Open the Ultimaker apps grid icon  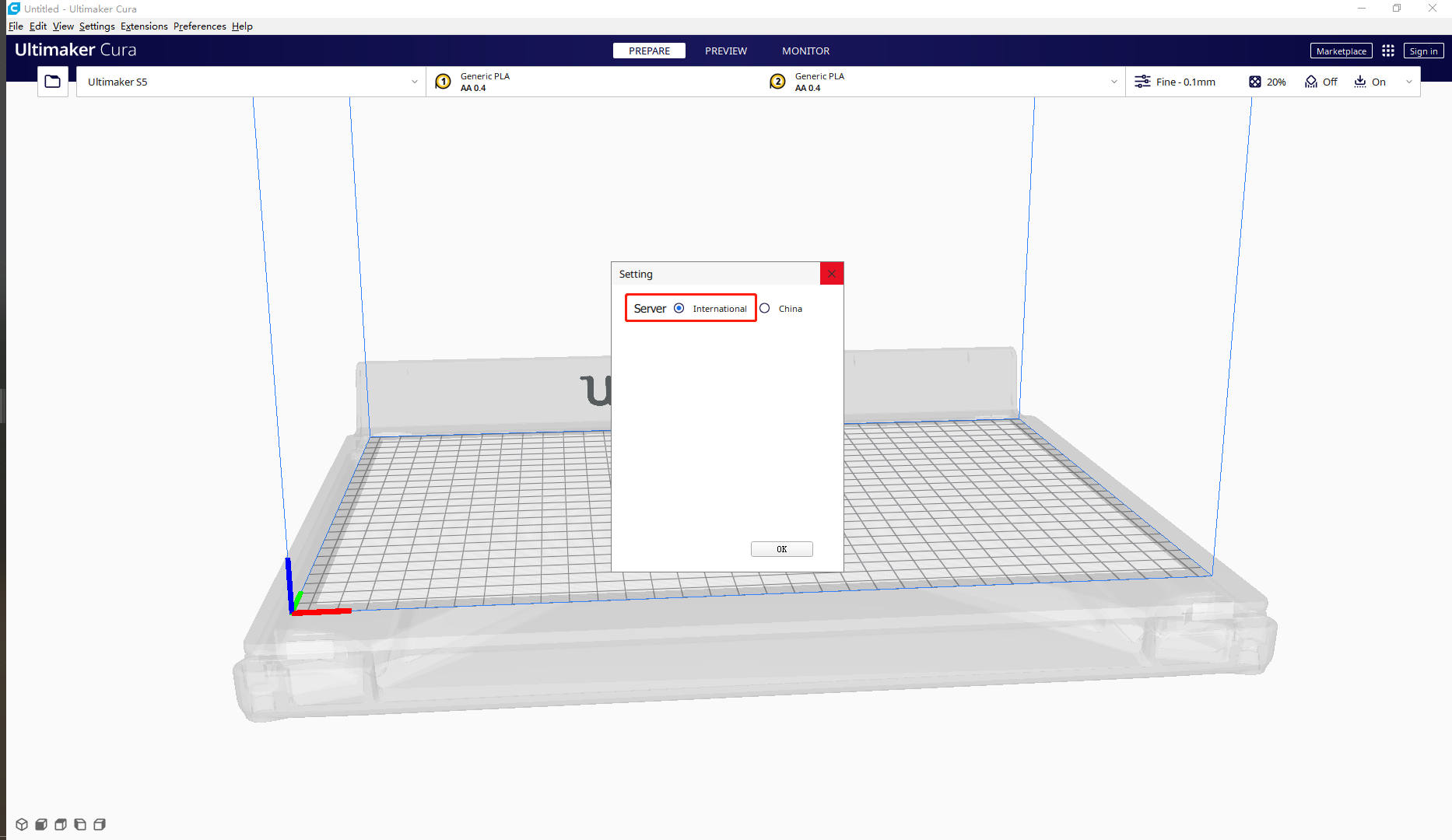click(1388, 51)
